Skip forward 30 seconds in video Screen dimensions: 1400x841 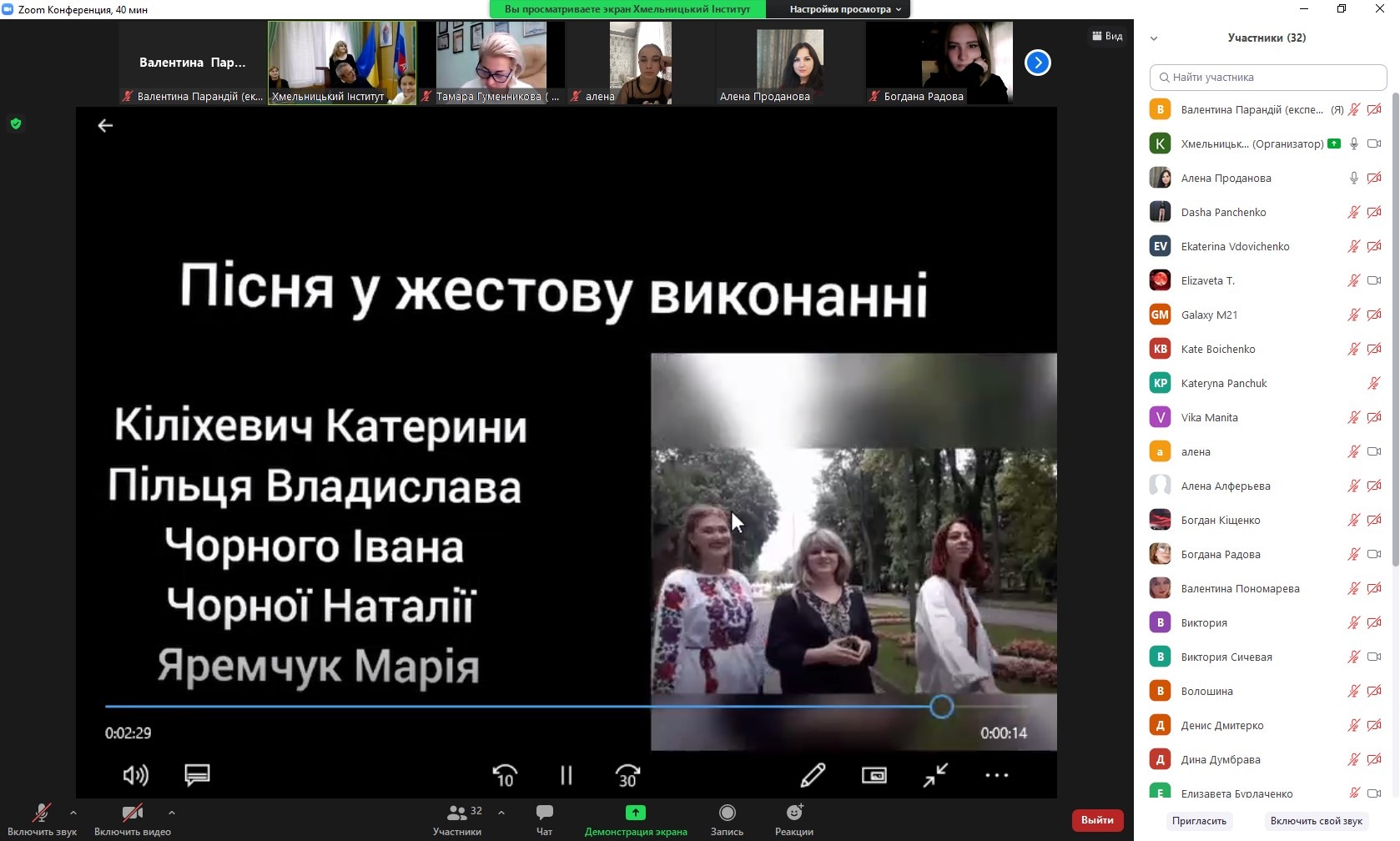pyautogui.click(x=627, y=775)
